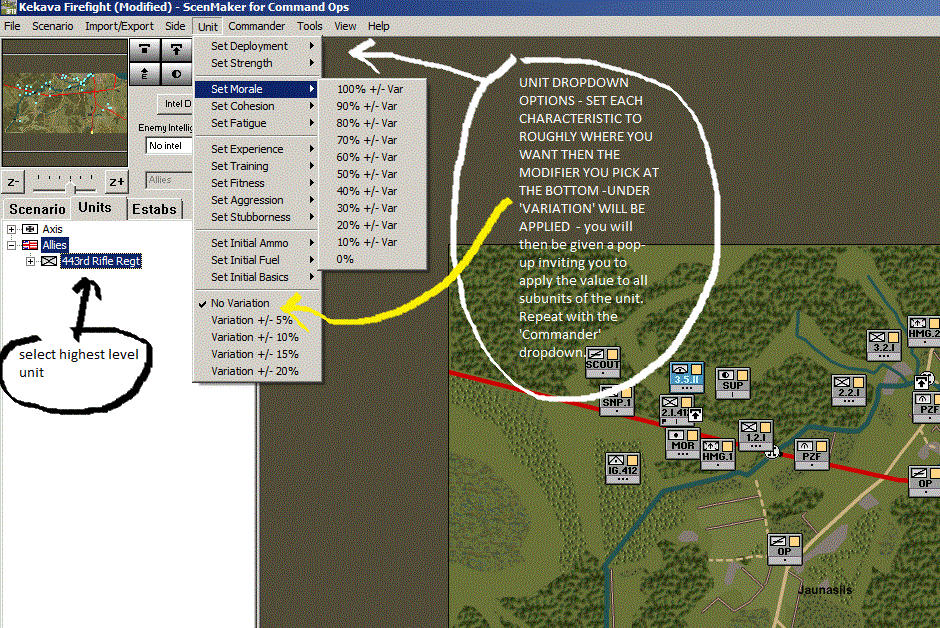Viewport: 940px width, 628px height.
Task: Open the Help menu
Action: point(378,26)
